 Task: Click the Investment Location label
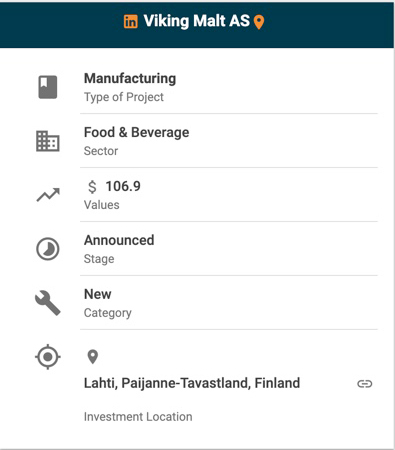pyautogui.click(x=138, y=417)
